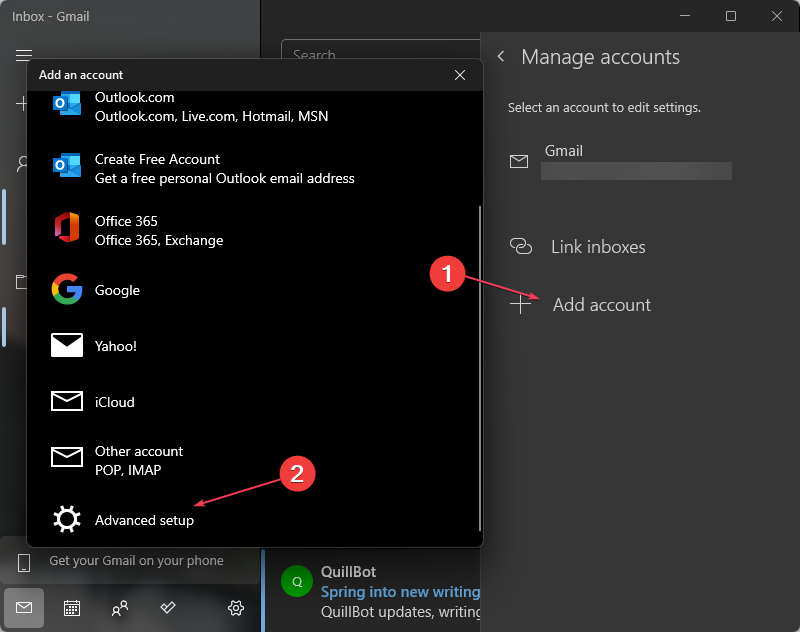The image size is (800, 632).
Task: Click the hamburger menu icon
Action: (x=24, y=55)
